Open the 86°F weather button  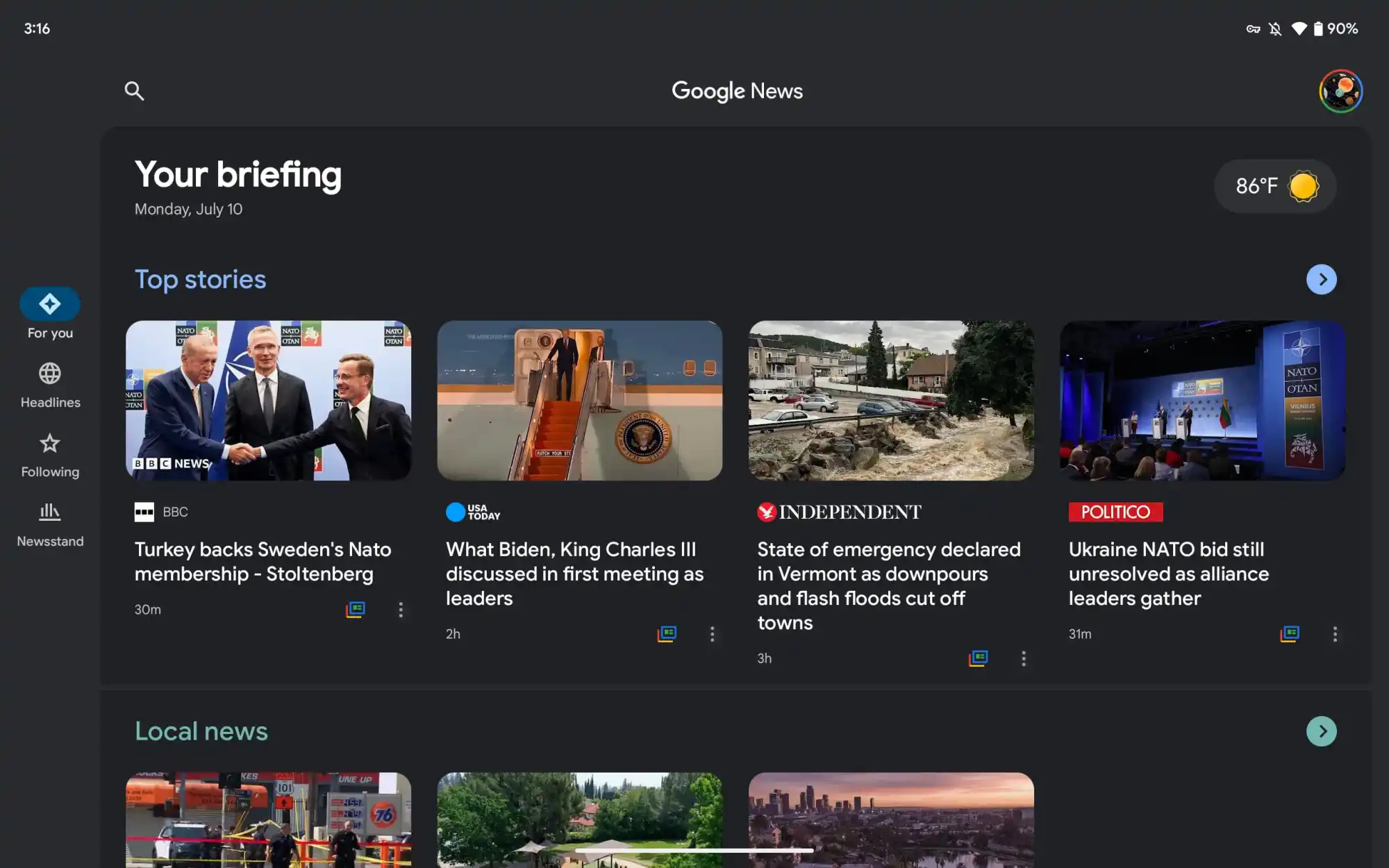click(1275, 186)
